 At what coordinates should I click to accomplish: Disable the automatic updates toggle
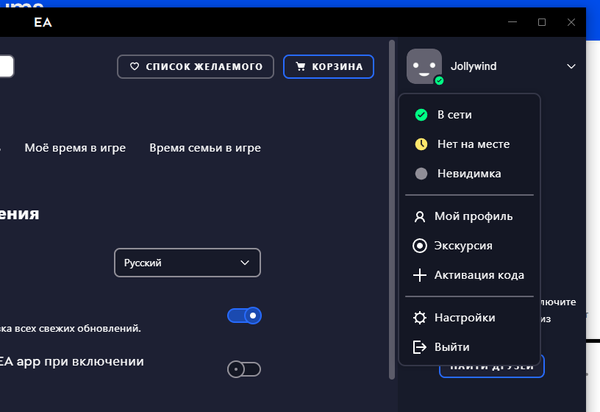(244, 316)
